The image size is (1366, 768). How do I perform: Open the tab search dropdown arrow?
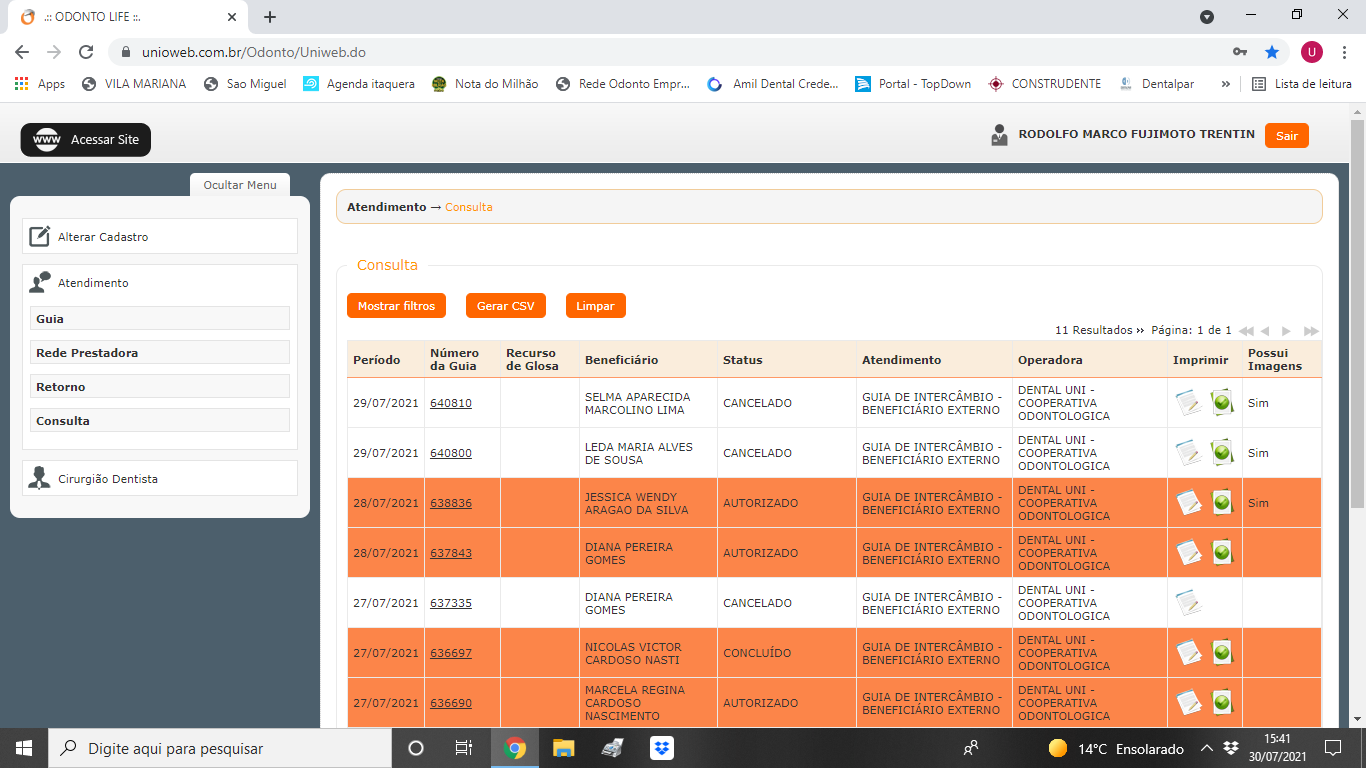pos(1207,17)
